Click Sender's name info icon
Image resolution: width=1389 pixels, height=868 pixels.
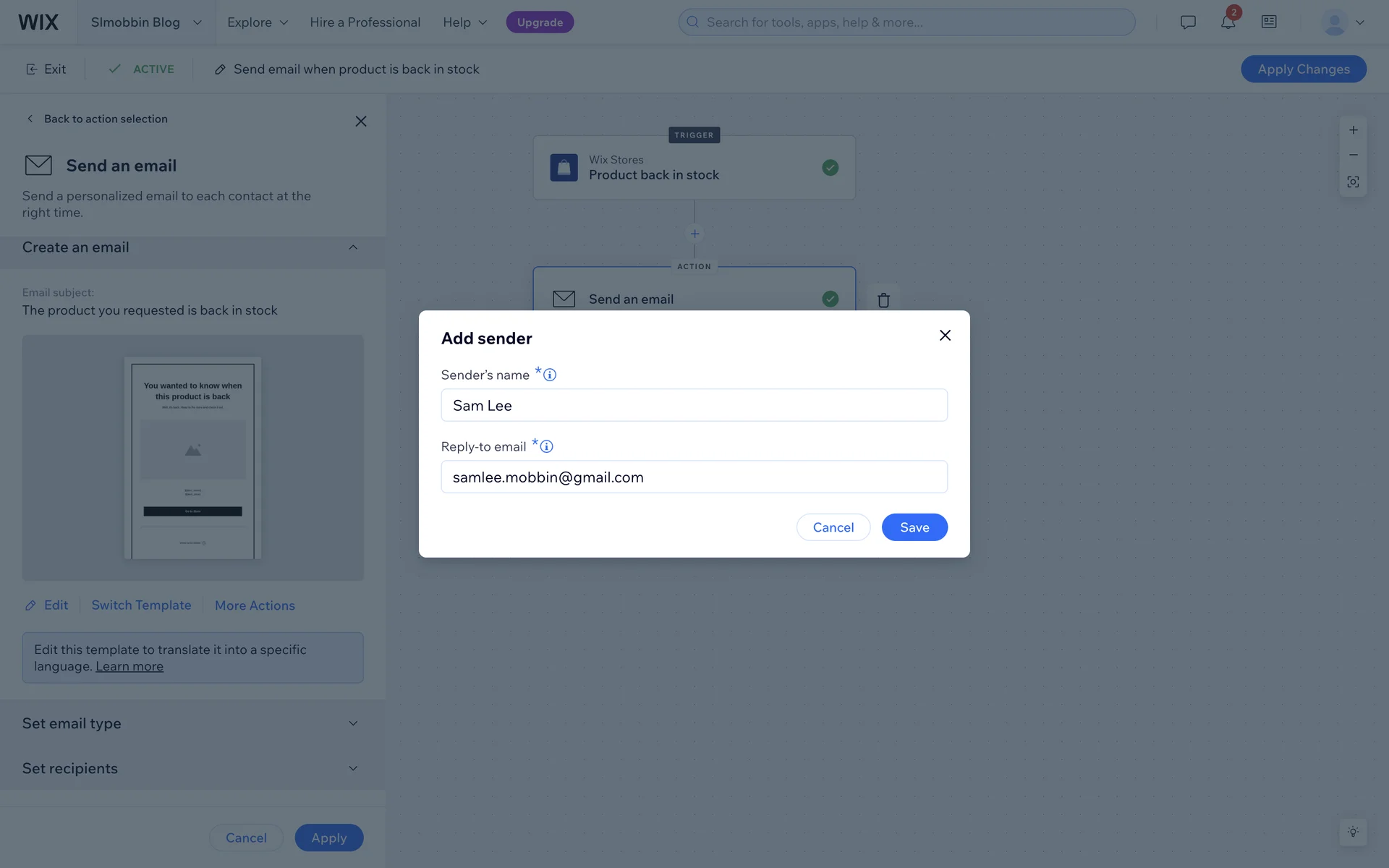pyautogui.click(x=550, y=375)
